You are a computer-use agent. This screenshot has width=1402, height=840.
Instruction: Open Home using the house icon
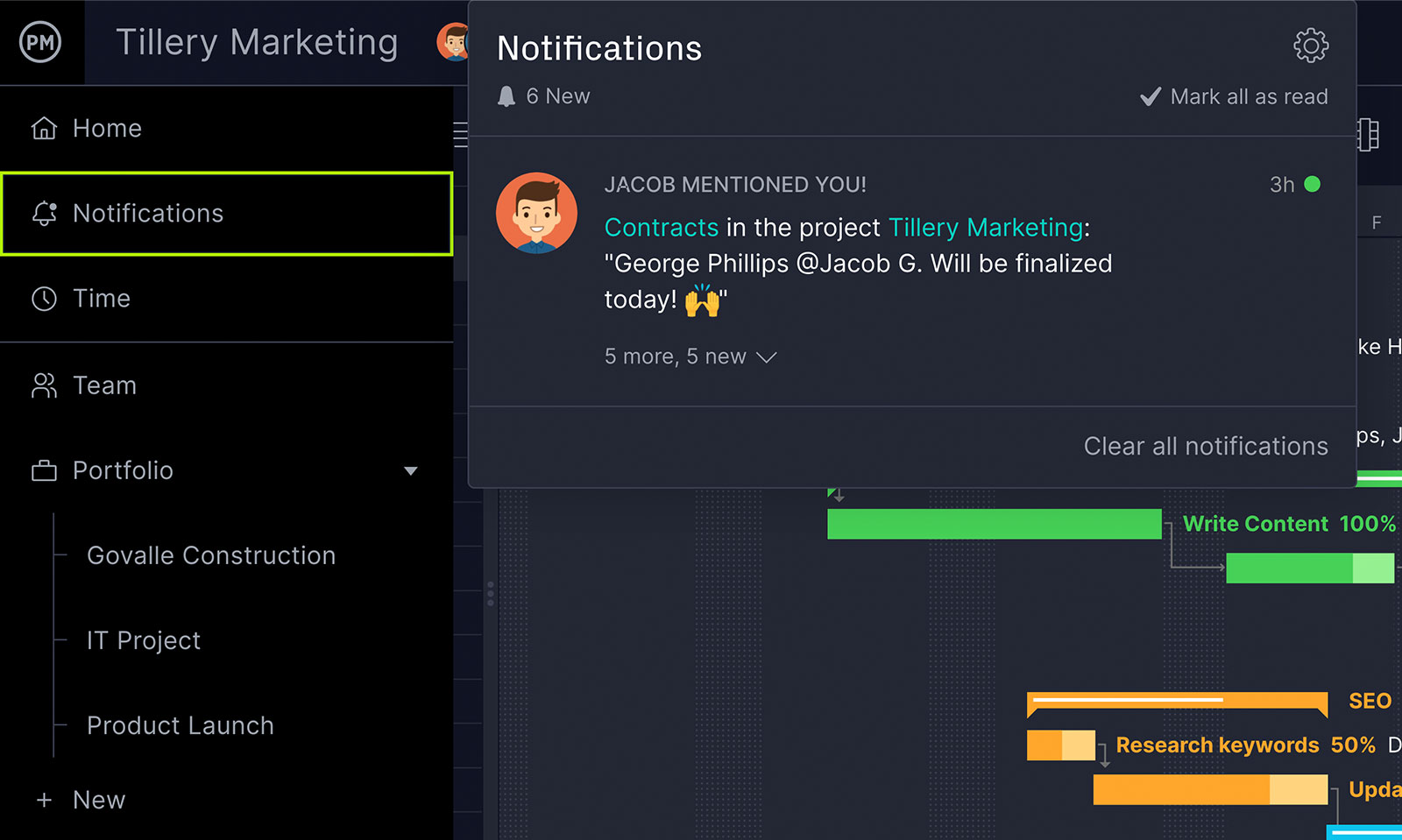point(42,128)
